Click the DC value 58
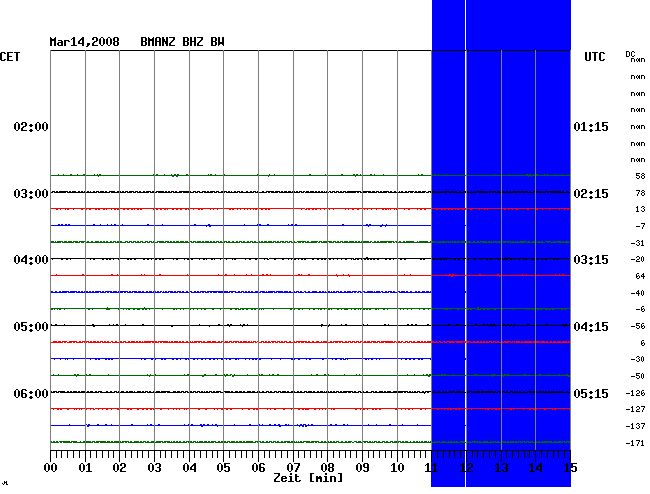 [x=640, y=176]
